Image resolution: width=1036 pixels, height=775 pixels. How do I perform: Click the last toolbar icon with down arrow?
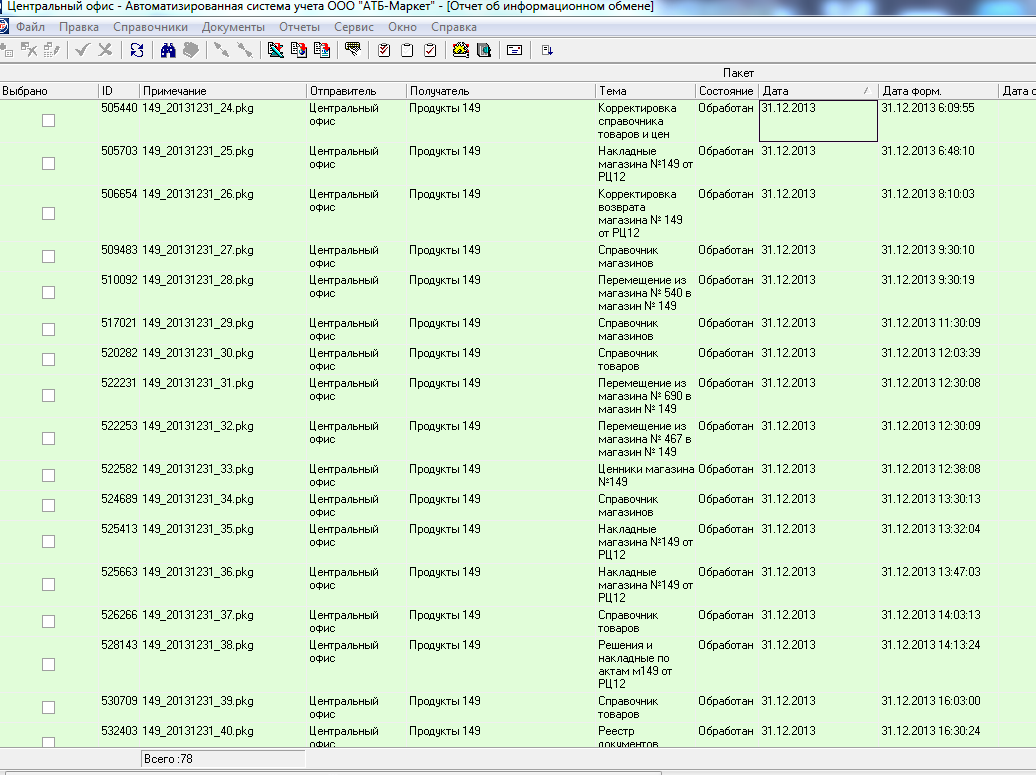click(547, 49)
